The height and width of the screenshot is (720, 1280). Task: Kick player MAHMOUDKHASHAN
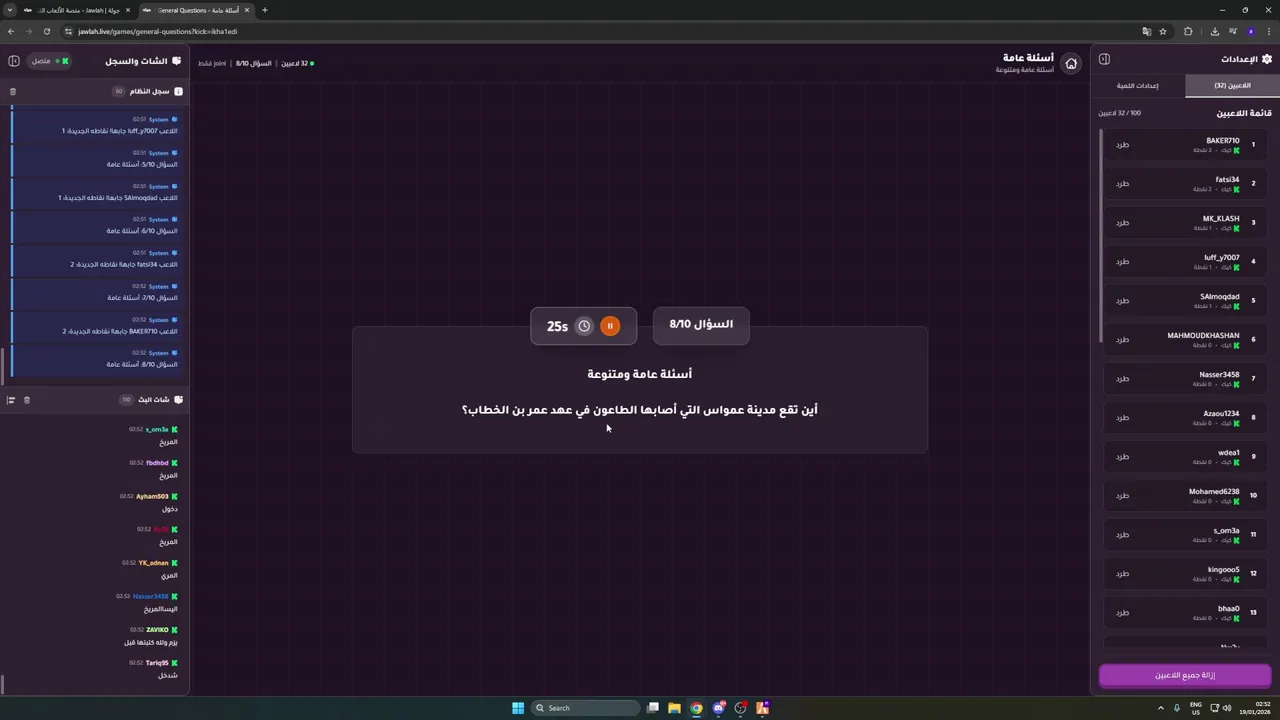[1122, 340]
